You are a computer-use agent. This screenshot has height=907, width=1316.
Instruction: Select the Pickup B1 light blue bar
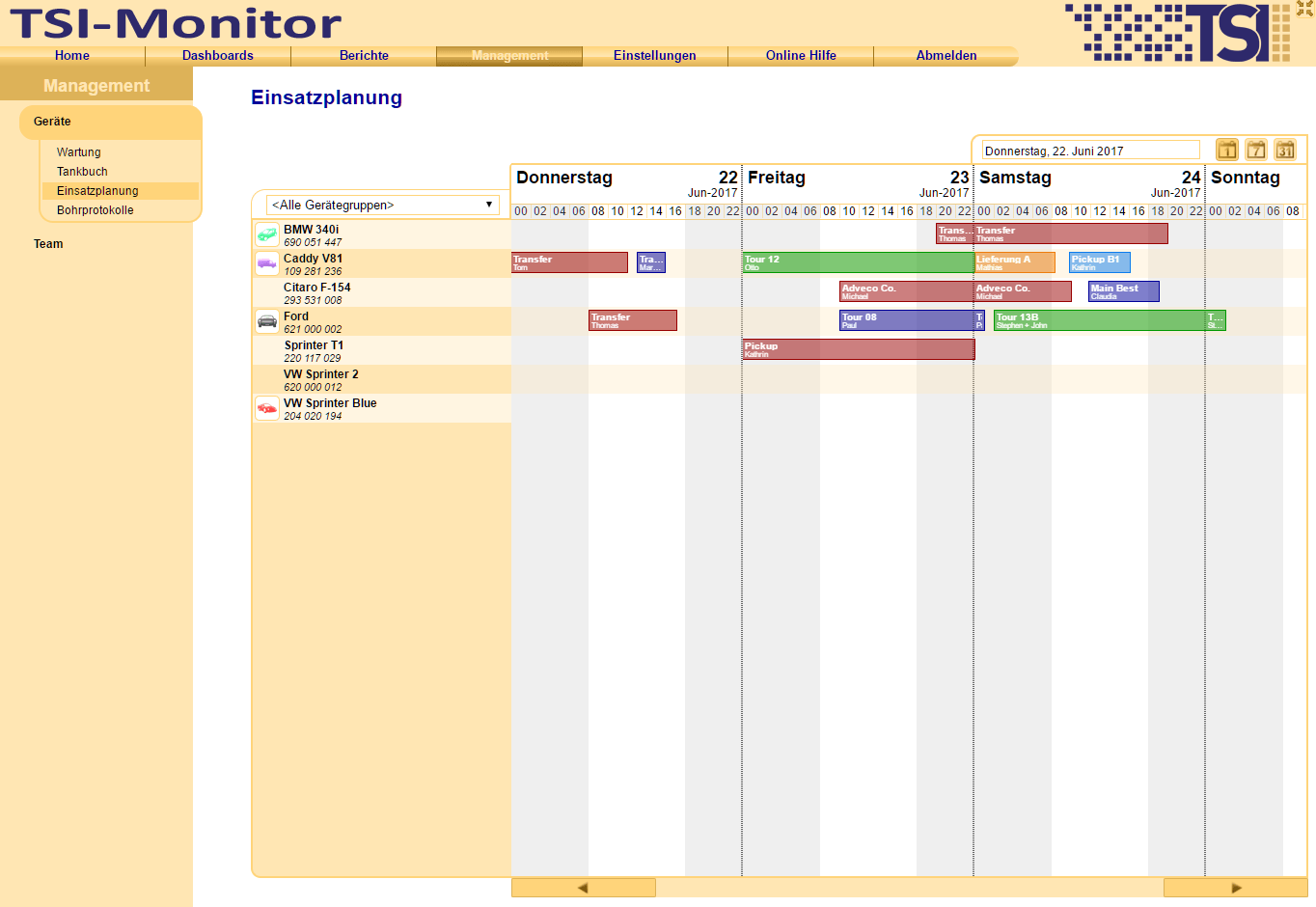pyautogui.click(x=1100, y=262)
